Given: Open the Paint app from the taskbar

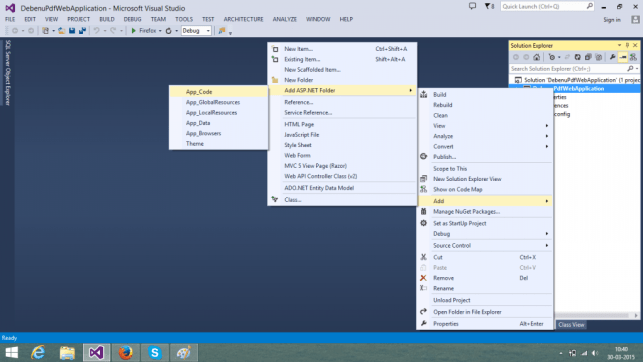Looking at the screenshot, I should (184, 353).
